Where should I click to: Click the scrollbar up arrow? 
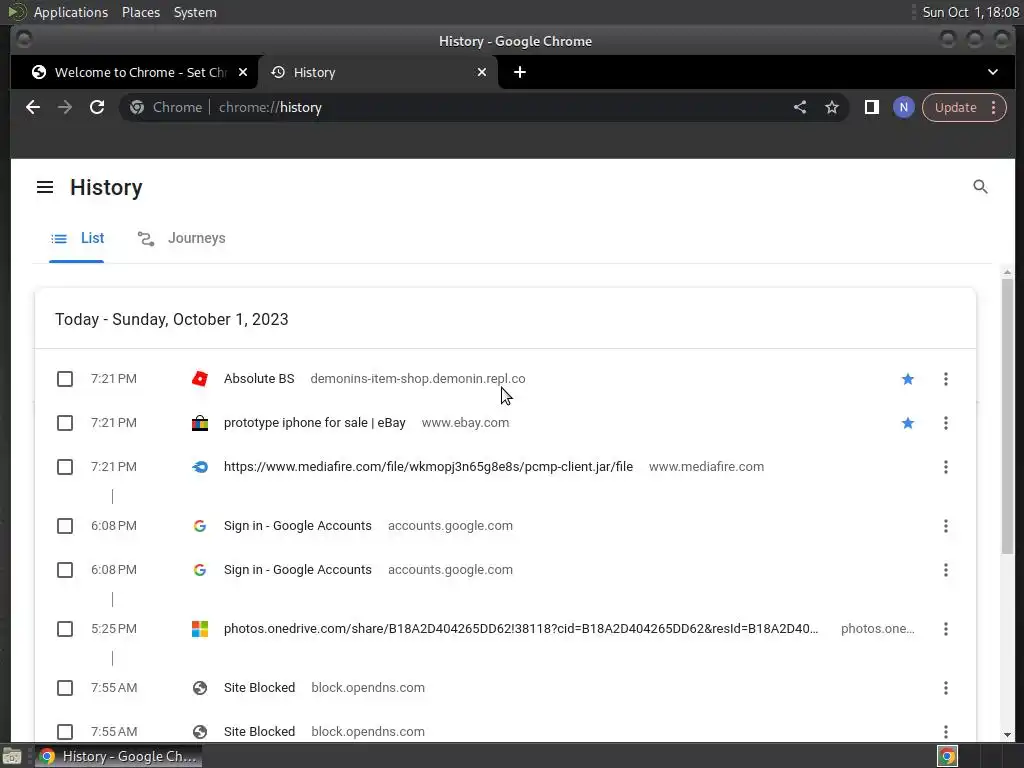pos(1007,272)
